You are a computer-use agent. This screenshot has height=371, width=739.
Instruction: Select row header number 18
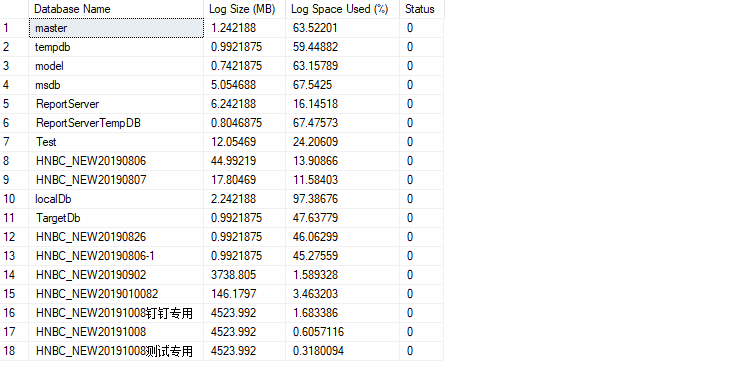click(x=14, y=351)
